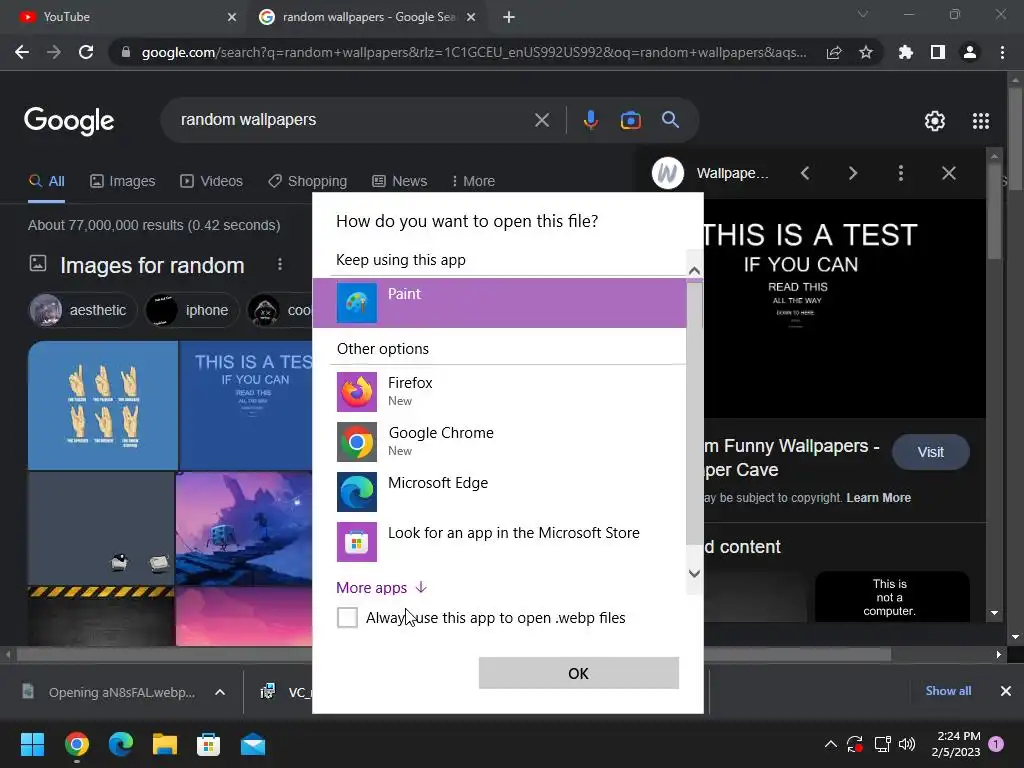Screen dimensions: 1024x768
Task: Open the volume control in tray
Action: [x=906, y=744]
